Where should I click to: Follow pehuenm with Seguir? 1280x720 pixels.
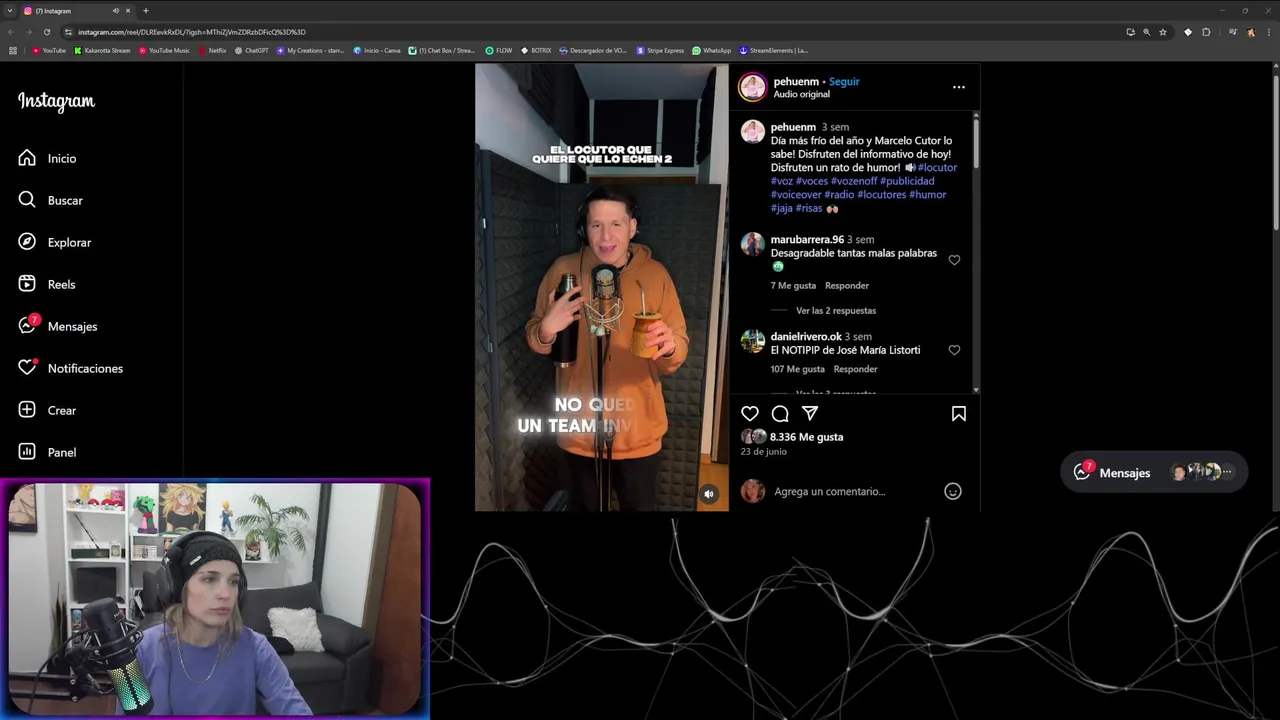(844, 81)
